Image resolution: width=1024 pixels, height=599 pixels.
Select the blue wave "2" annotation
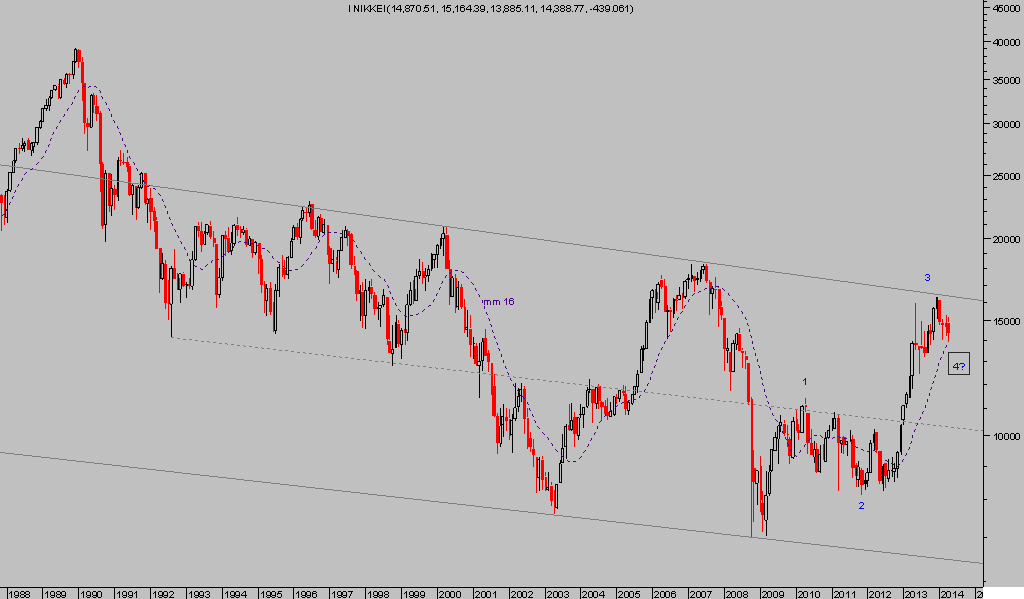[861, 505]
